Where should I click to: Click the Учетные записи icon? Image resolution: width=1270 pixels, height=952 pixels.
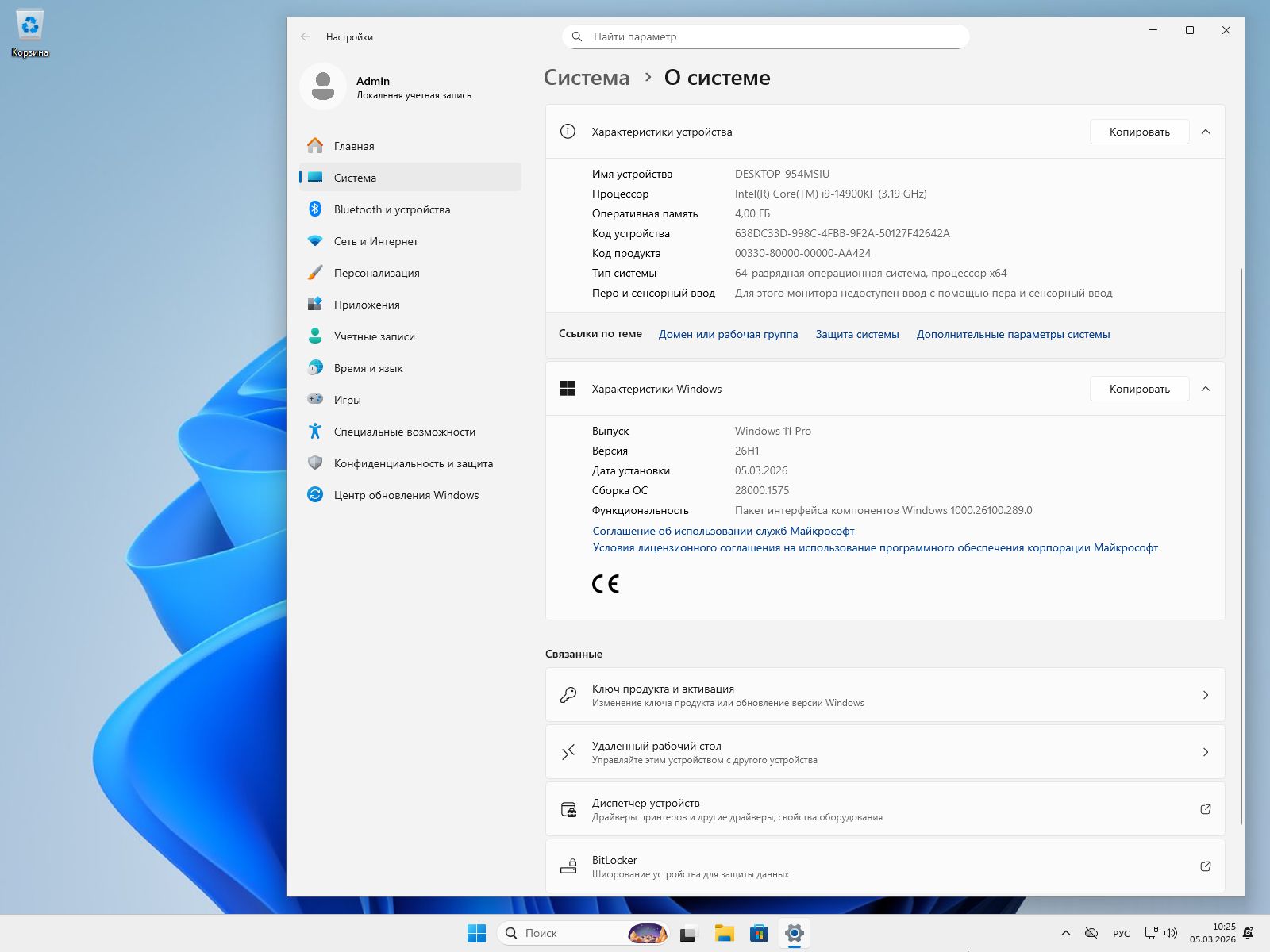(317, 336)
